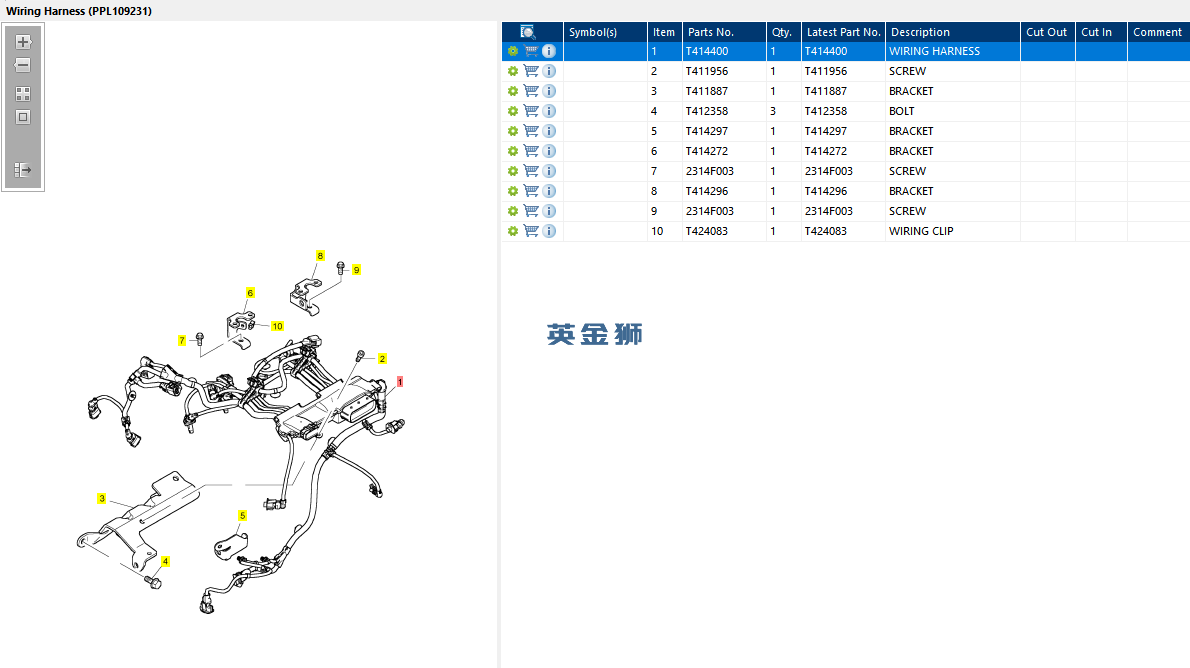
Task: Select callout 1 on the diagram
Action: 400,382
